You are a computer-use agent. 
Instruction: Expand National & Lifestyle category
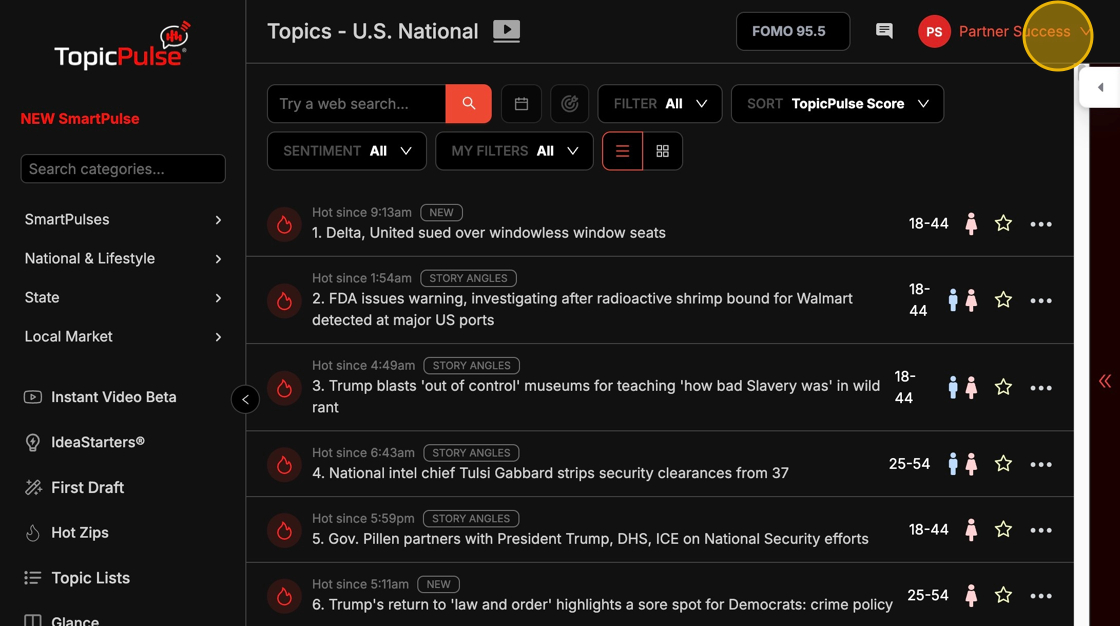coord(123,259)
